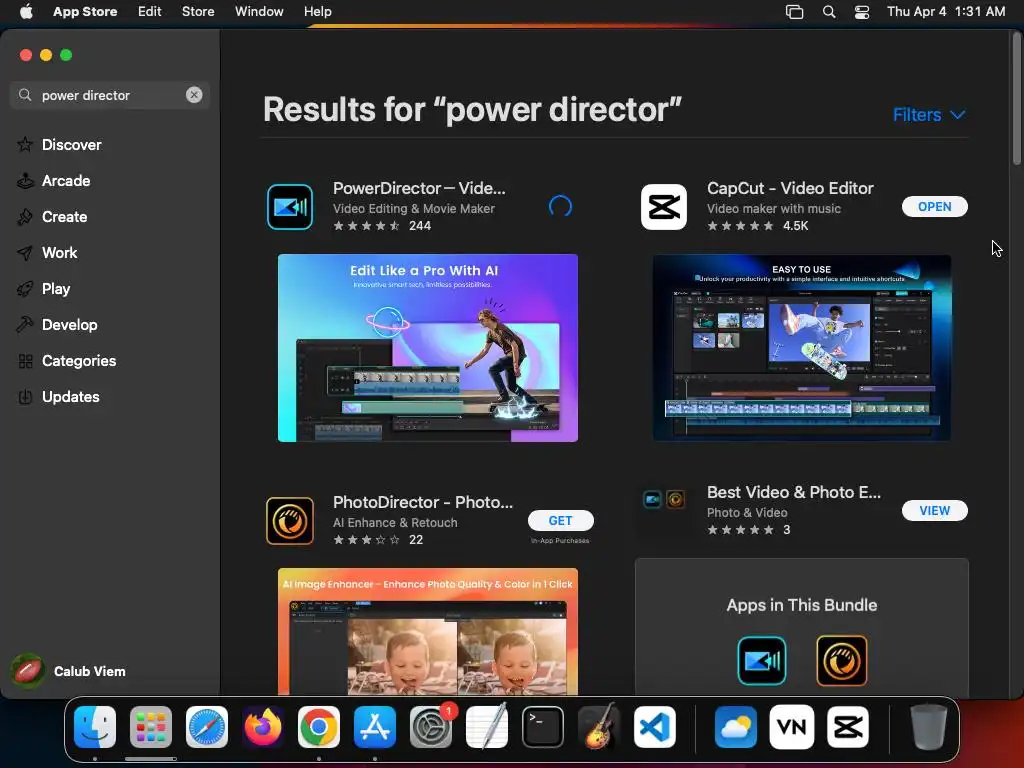Click the PowerDirector download progress spinner

pyautogui.click(x=560, y=207)
